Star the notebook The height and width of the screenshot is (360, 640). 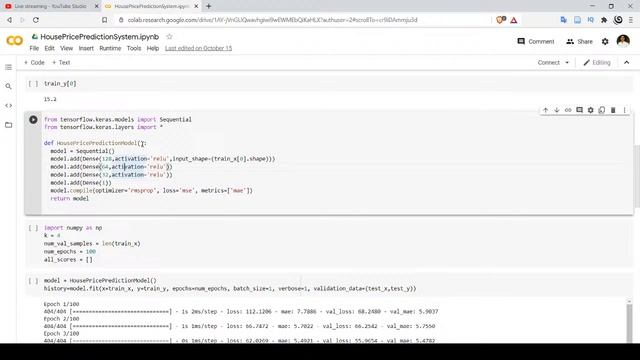(x=169, y=37)
